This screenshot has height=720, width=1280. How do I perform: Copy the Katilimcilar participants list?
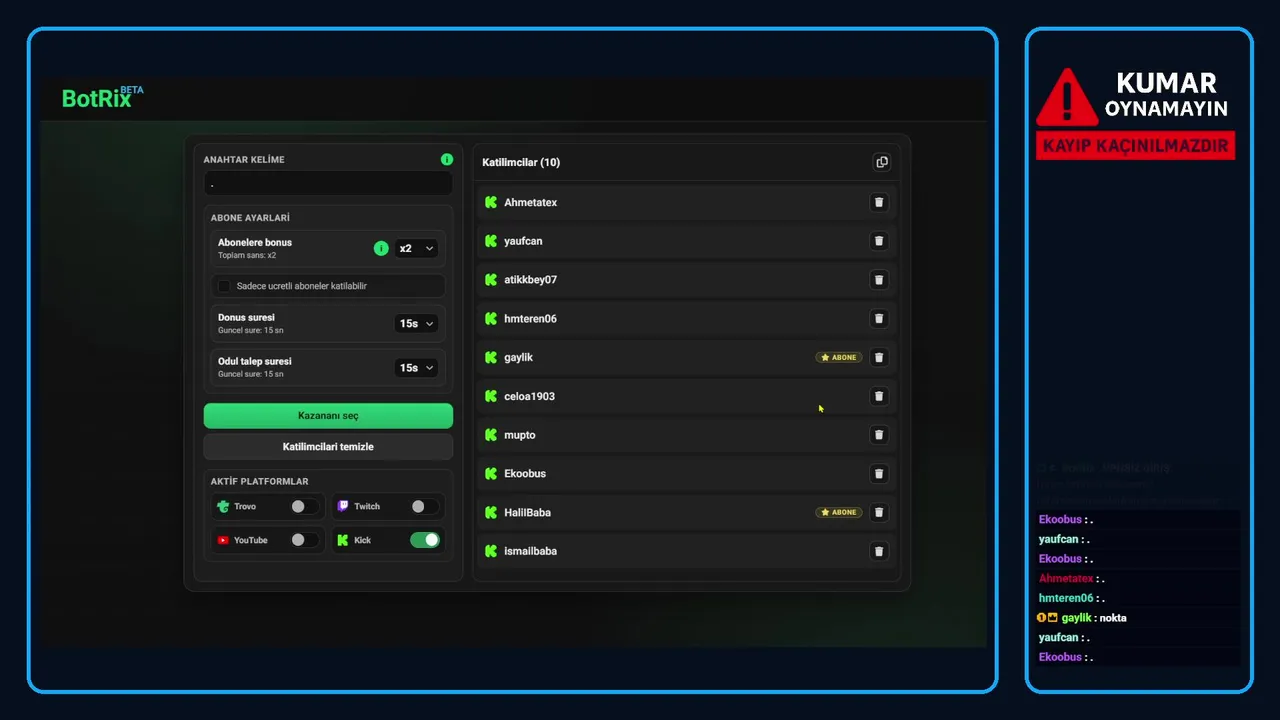pyautogui.click(x=881, y=162)
